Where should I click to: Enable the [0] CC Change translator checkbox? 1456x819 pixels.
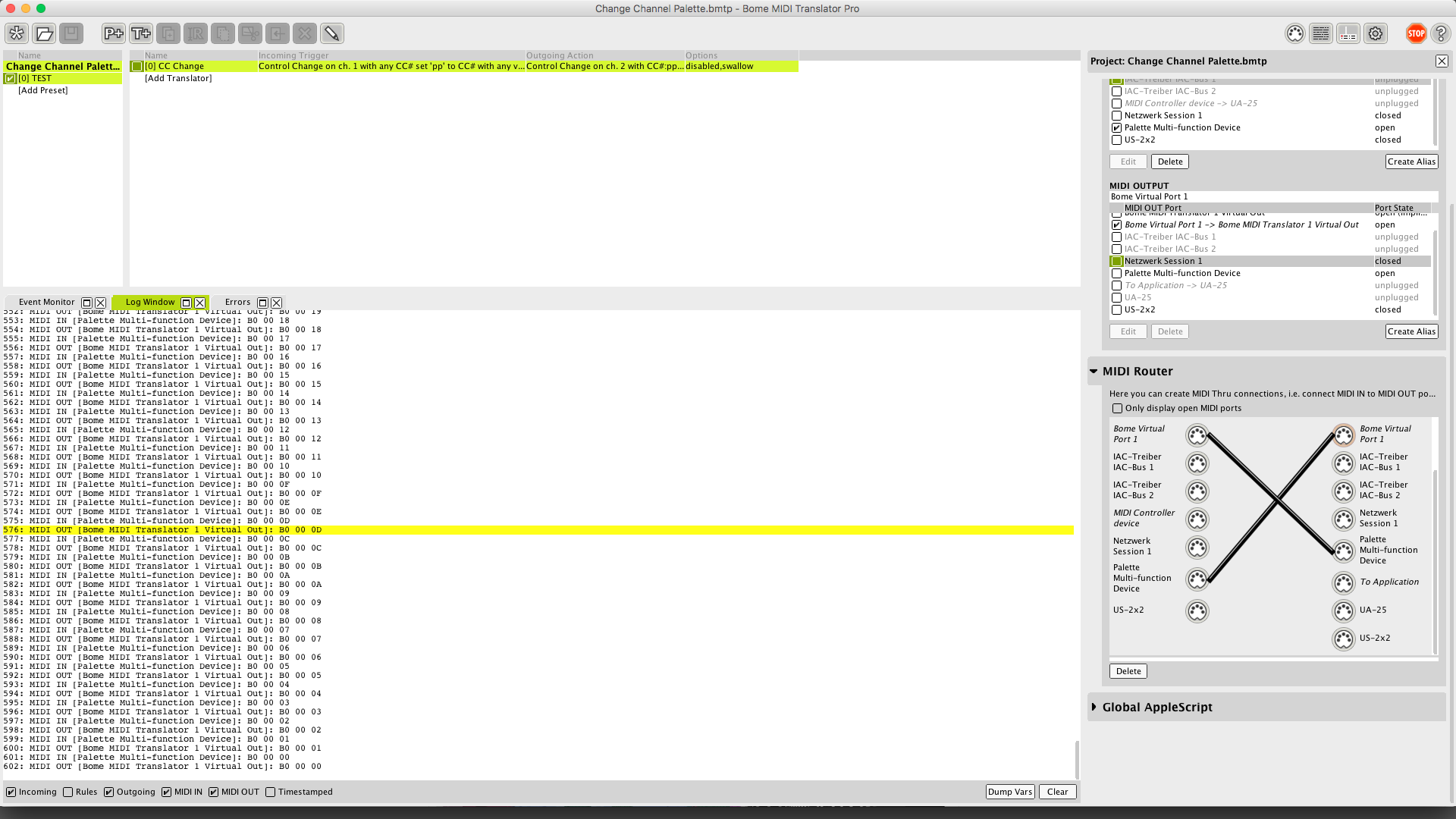point(137,67)
